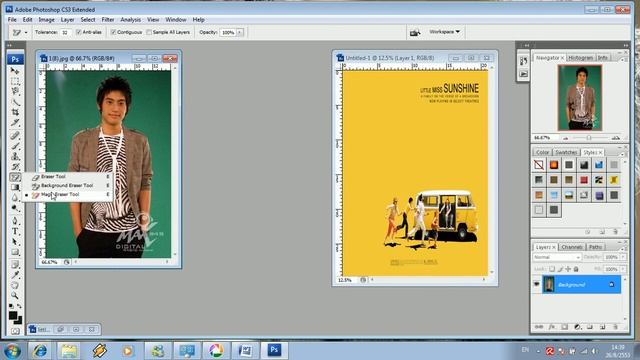The height and width of the screenshot is (360, 640).
Task: Toggle Lock position
Action: pyautogui.click(x=568, y=269)
